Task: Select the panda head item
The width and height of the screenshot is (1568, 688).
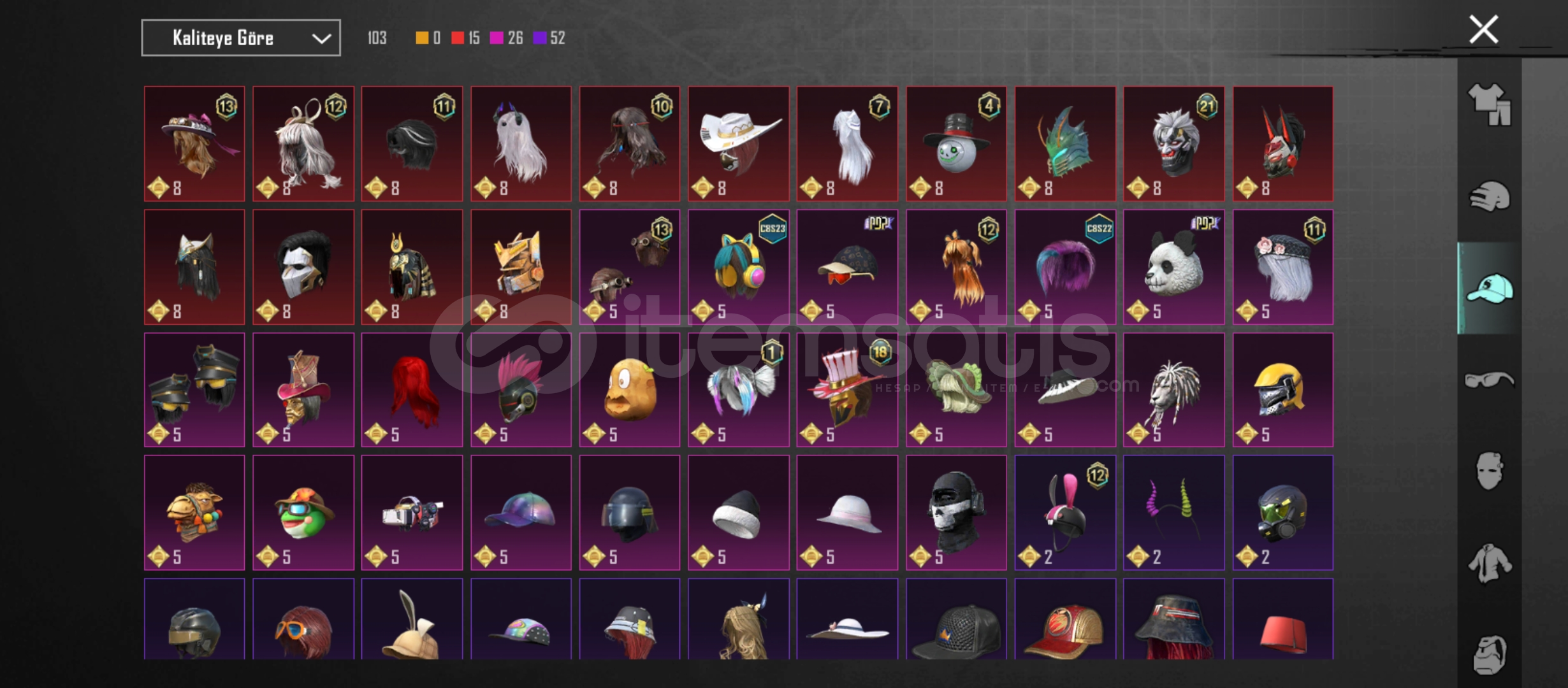Action: pyautogui.click(x=1173, y=267)
